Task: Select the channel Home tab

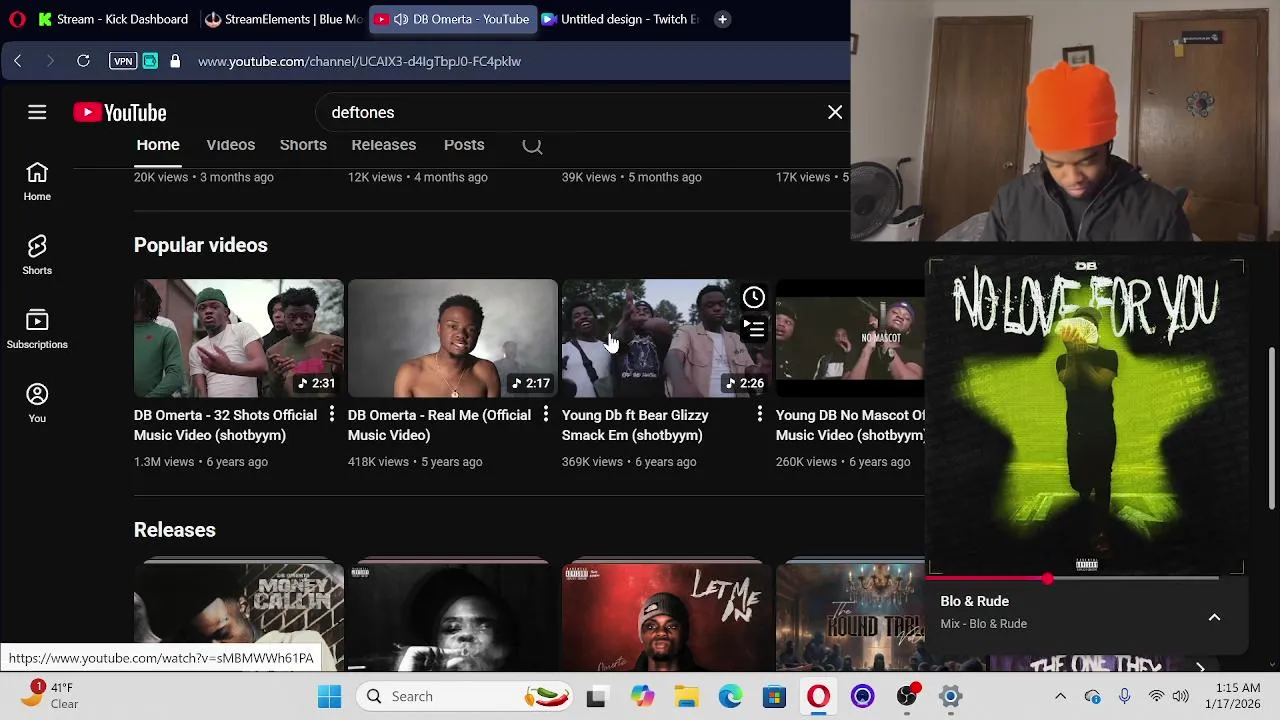Action: 158,145
